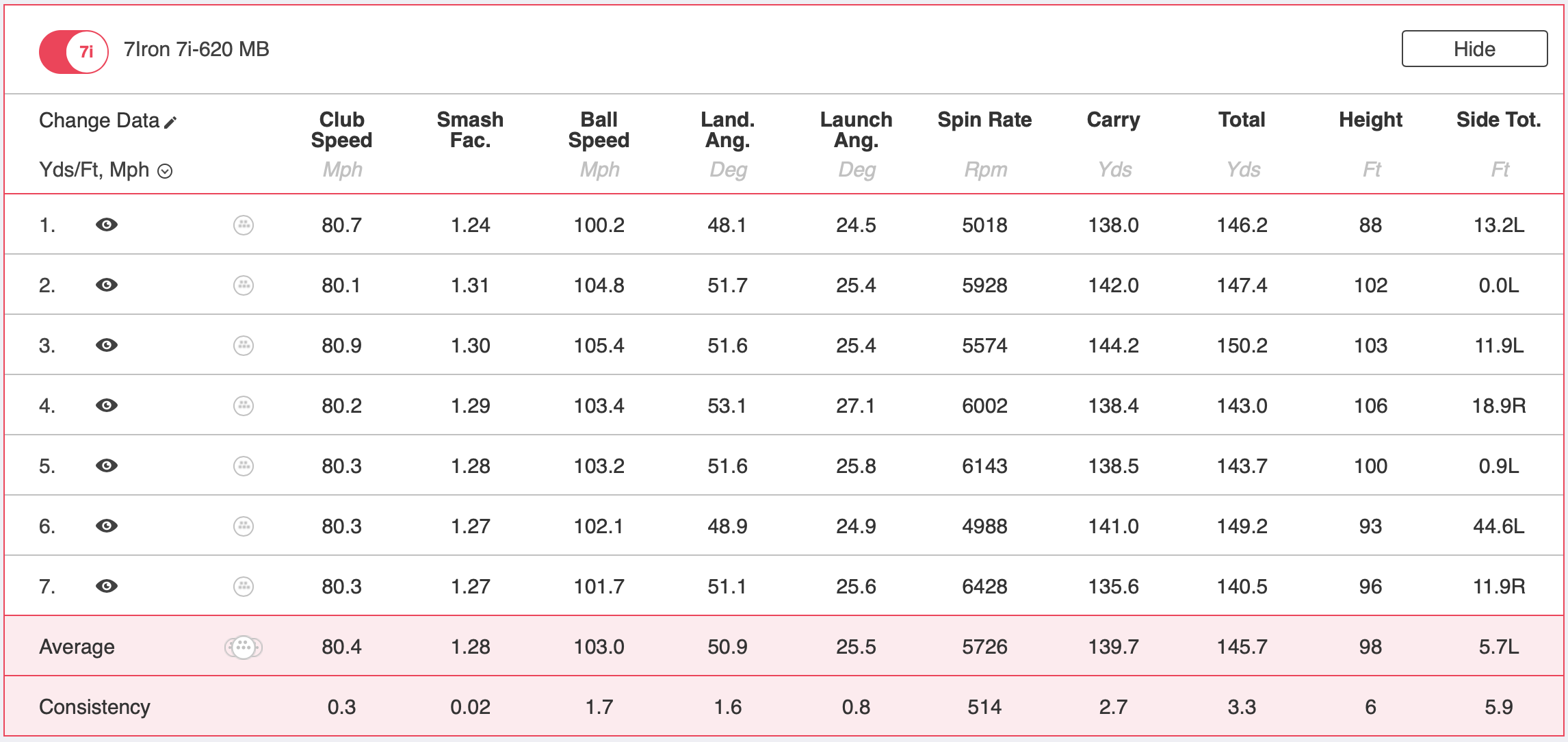
Task: Click shot 3 dispersion dots icon
Action: tap(244, 346)
